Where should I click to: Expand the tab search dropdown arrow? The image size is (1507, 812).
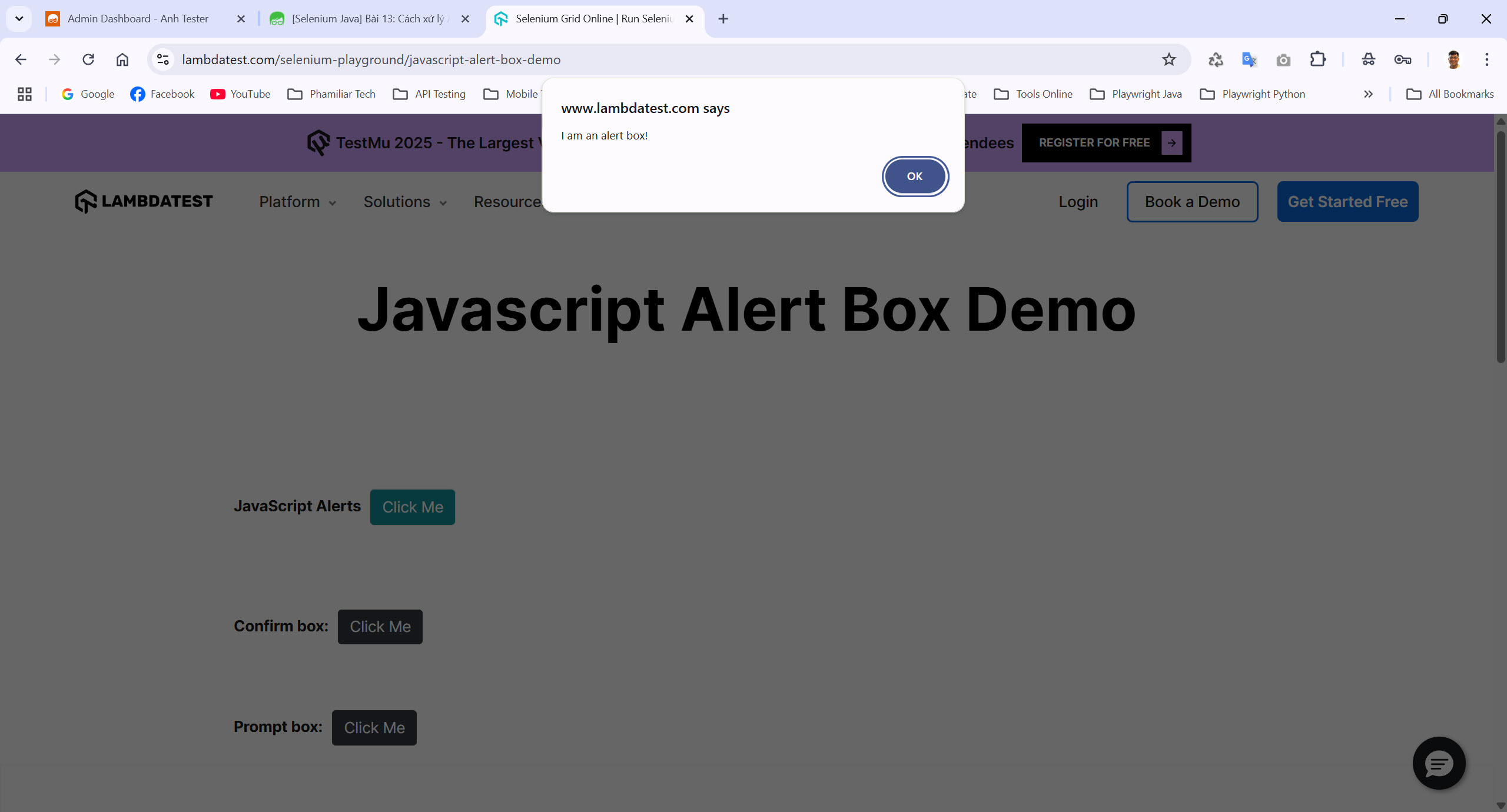point(19,19)
